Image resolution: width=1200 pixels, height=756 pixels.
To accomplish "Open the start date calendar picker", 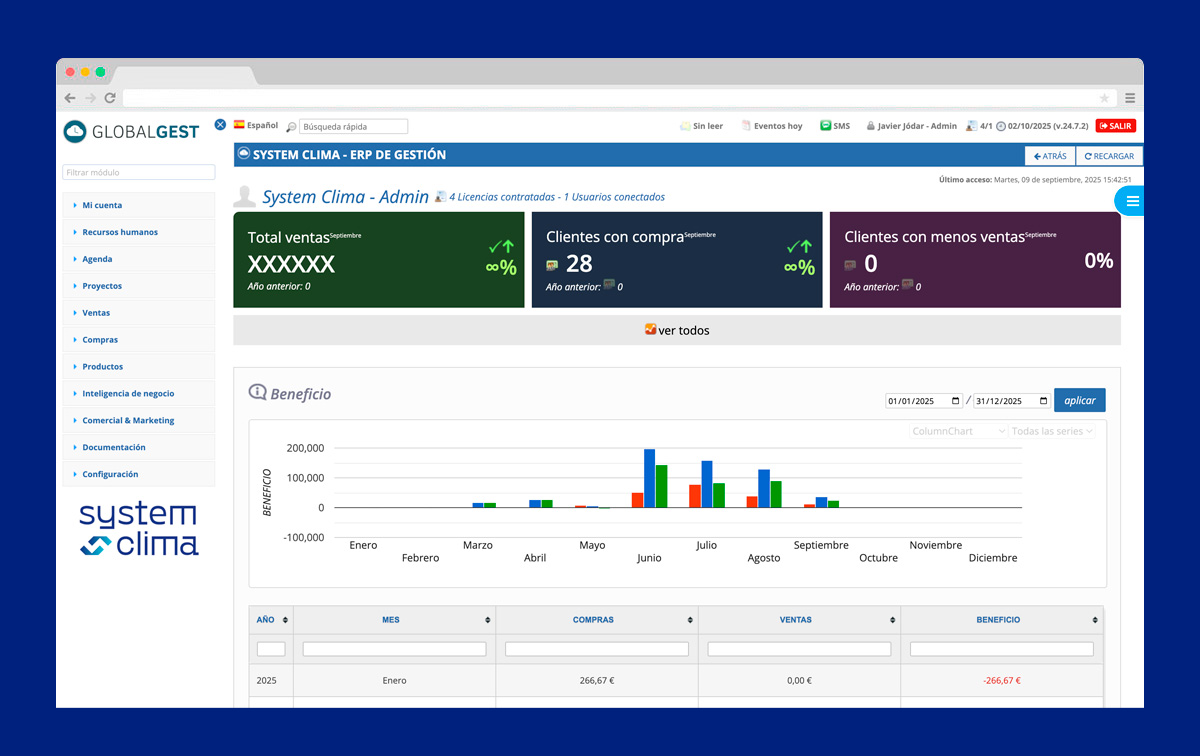I will pos(956,401).
